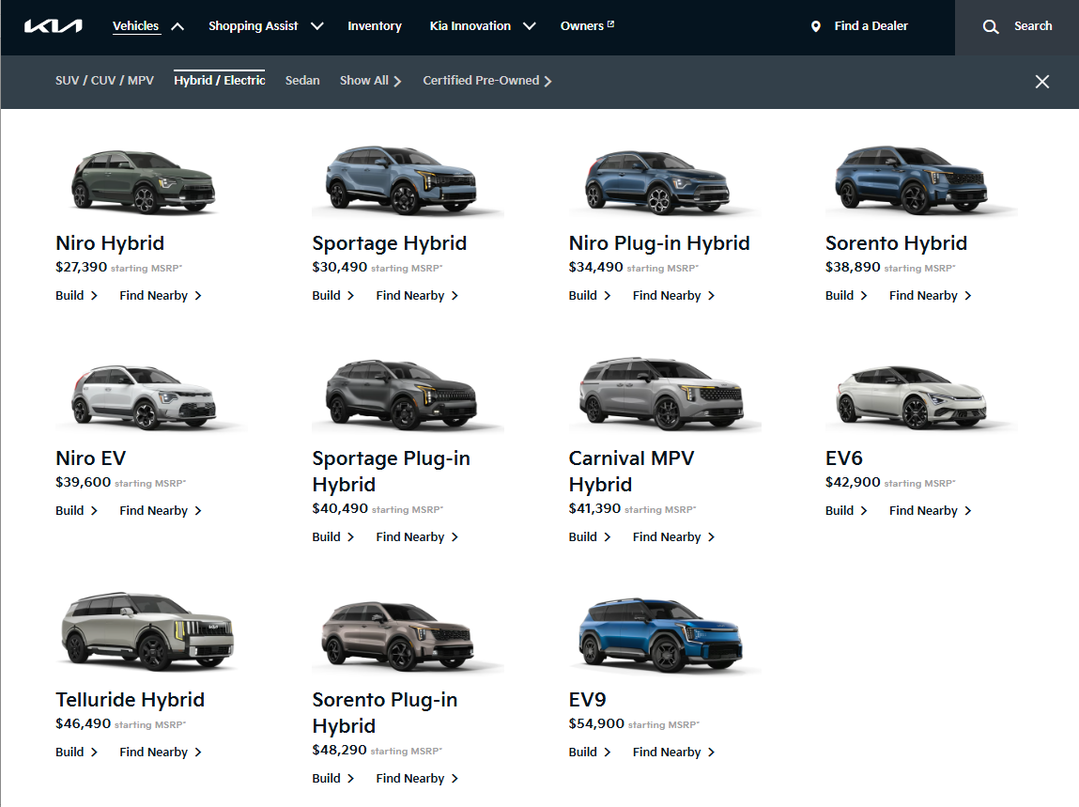The width and height of the screenshot is (1079, 807).
Task: Collapse the Vehicles menu chevron
Action: coord(177,27)
